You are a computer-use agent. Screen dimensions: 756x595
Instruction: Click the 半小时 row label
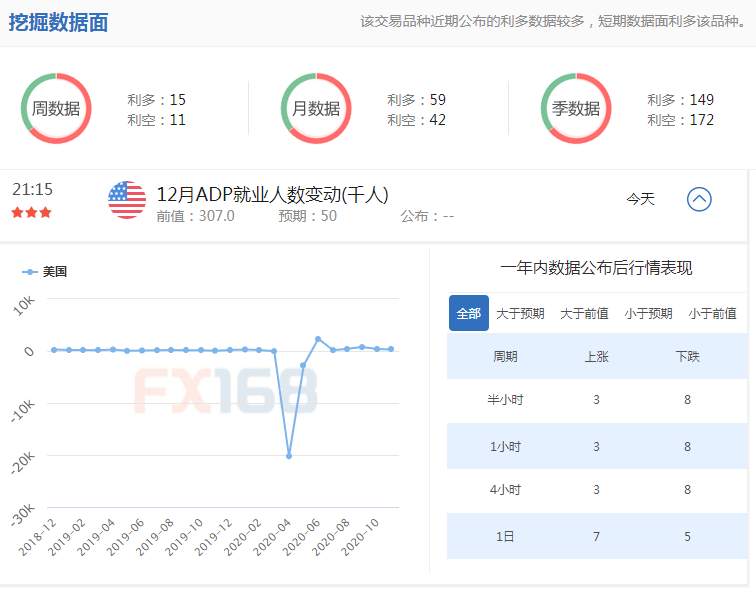[x=505, y=400]
